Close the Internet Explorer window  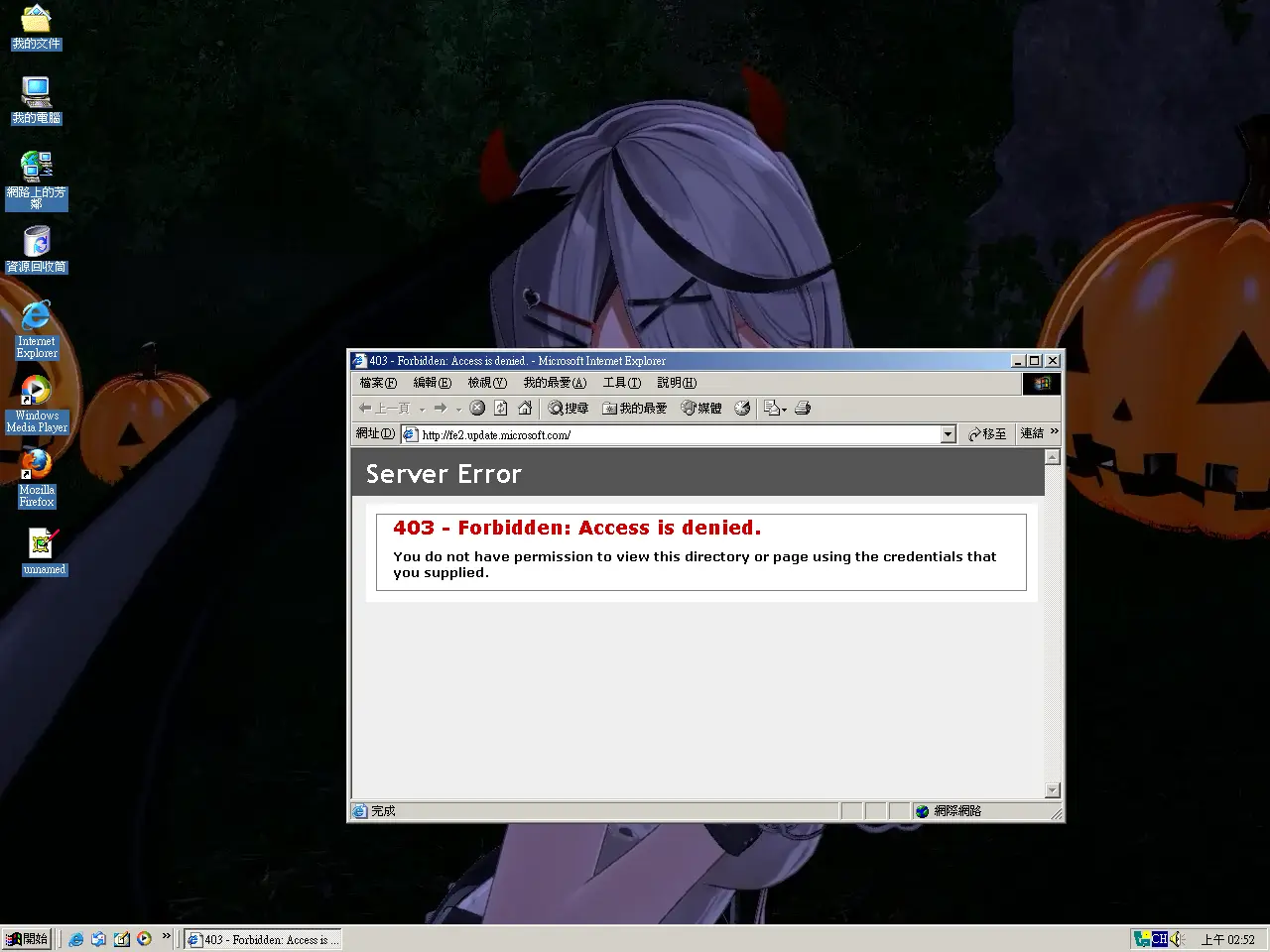[x=1053, y=361]
